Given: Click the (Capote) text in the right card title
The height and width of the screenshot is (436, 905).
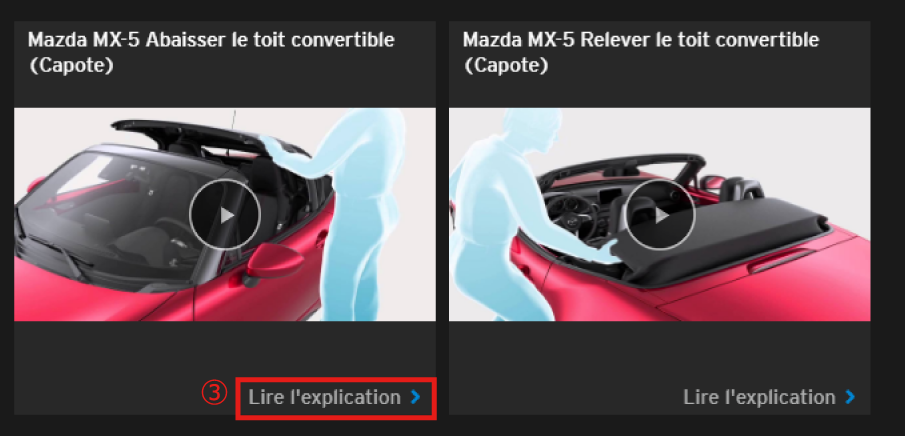Looking at the screenshot, I should pos(506,65).
